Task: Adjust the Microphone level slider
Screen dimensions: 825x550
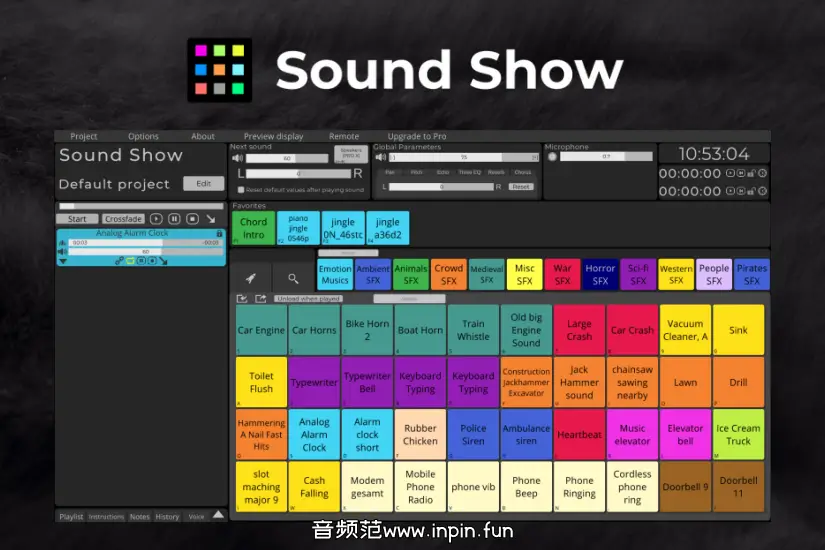Action: (606, 156)
